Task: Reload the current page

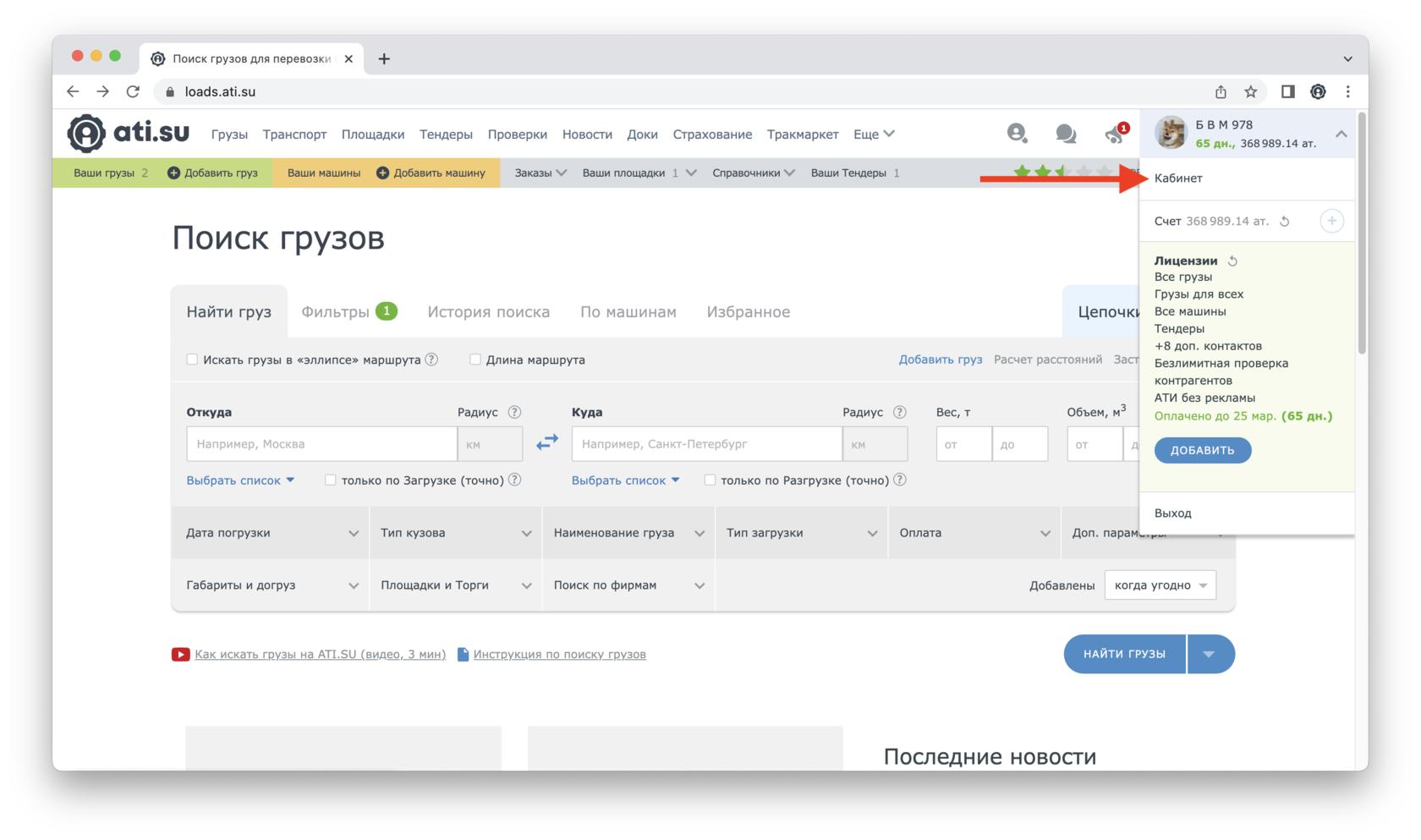Action: pos(133,91)
